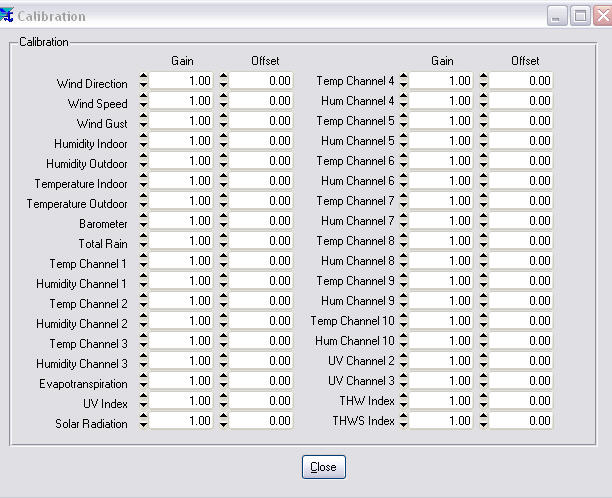This screenshot has height=498, width=612.
Task: Select the THW Index offset field
Action: click(x=521, y=401)
